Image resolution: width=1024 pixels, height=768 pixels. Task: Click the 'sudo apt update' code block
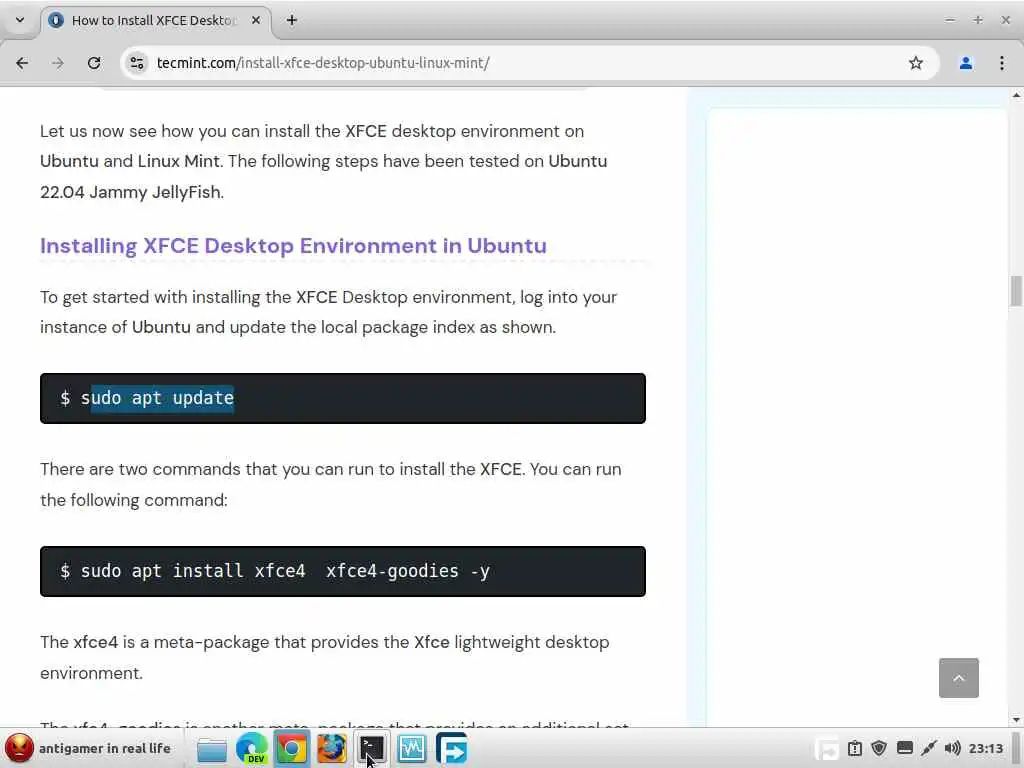pyautogui.click(x=343, y=398)
